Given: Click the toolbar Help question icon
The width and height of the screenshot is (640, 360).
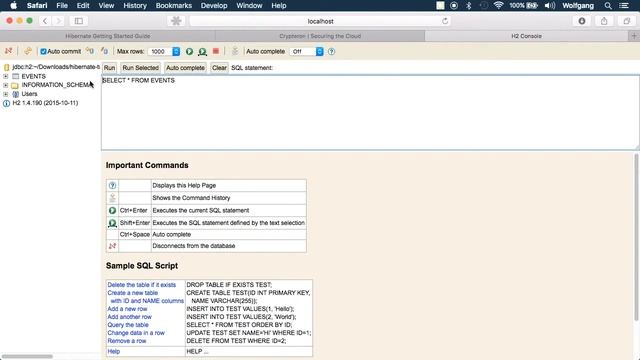Looking at the screenshot, I should [x=331, y=51].
